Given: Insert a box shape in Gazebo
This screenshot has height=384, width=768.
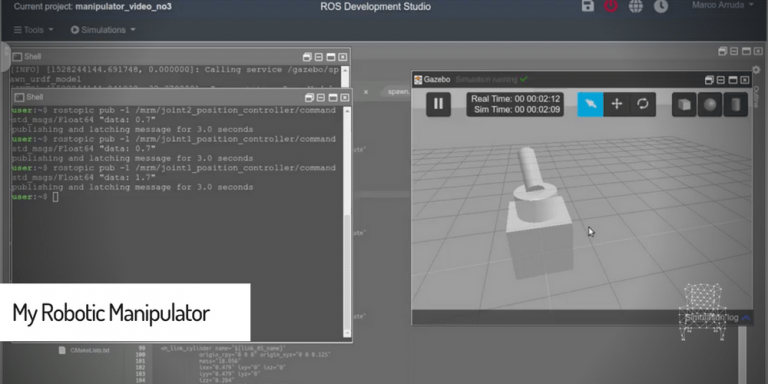Looking at the screenshot, I should (x=684, y=104).
